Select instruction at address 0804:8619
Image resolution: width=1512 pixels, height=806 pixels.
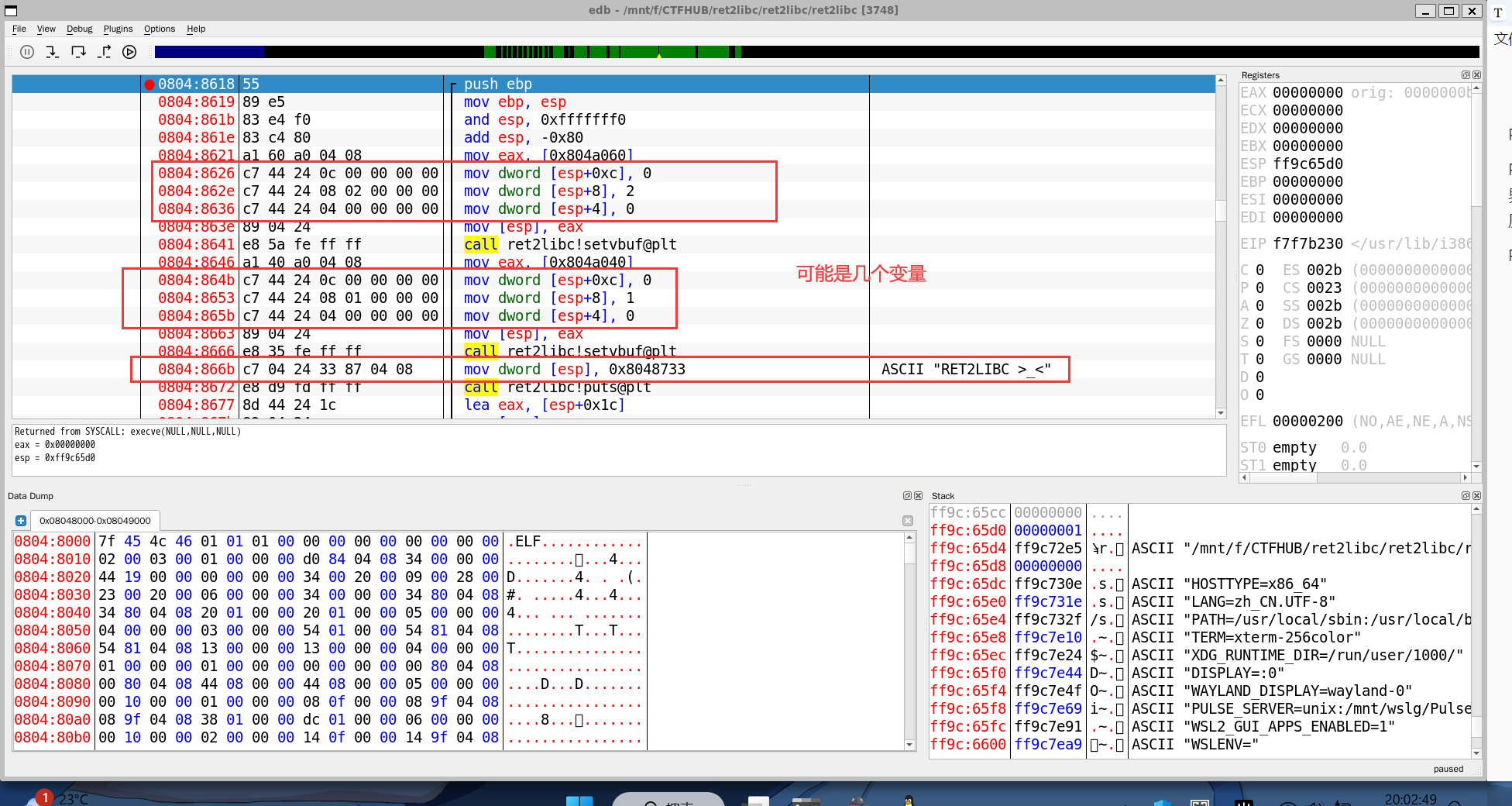click(x=613, y=102)
